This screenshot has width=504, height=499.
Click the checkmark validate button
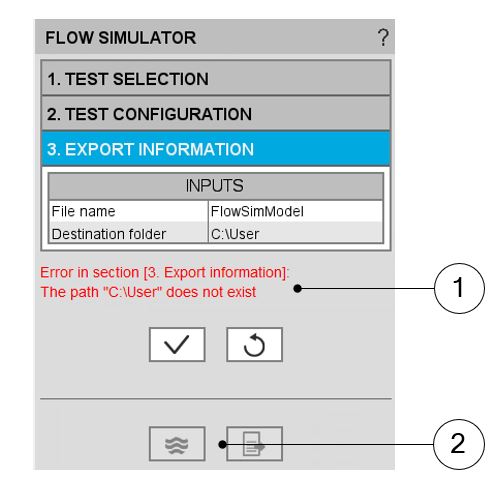tap(177, 344)
